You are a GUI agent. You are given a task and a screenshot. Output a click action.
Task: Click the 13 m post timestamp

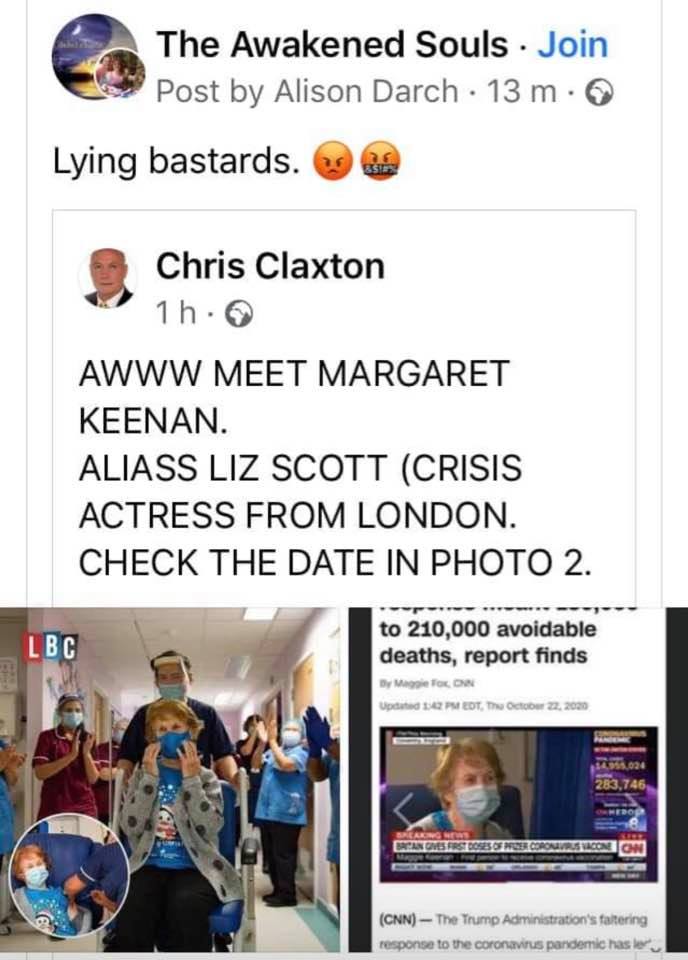pos(522,92)
